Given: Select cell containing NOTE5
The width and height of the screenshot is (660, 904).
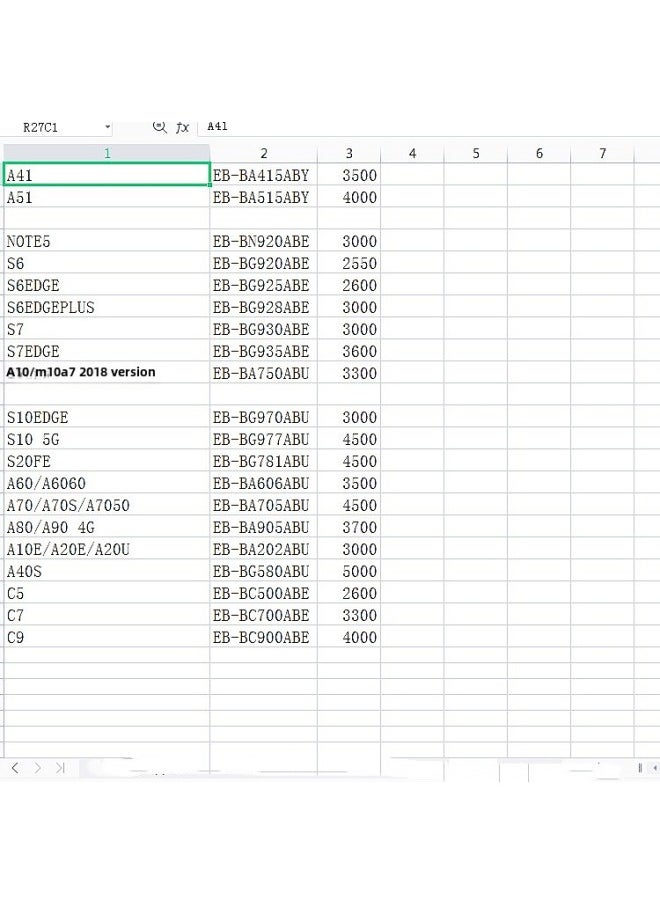Looking at the screenshot, I should click(x=107, y=241).
